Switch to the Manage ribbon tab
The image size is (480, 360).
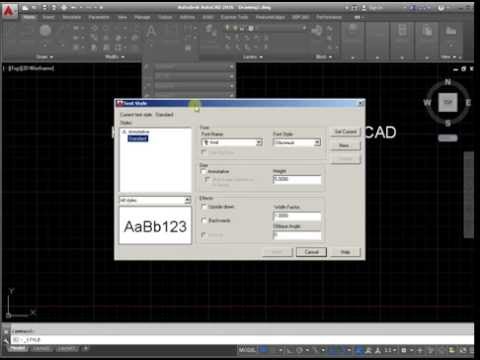(x=142, y=17)
